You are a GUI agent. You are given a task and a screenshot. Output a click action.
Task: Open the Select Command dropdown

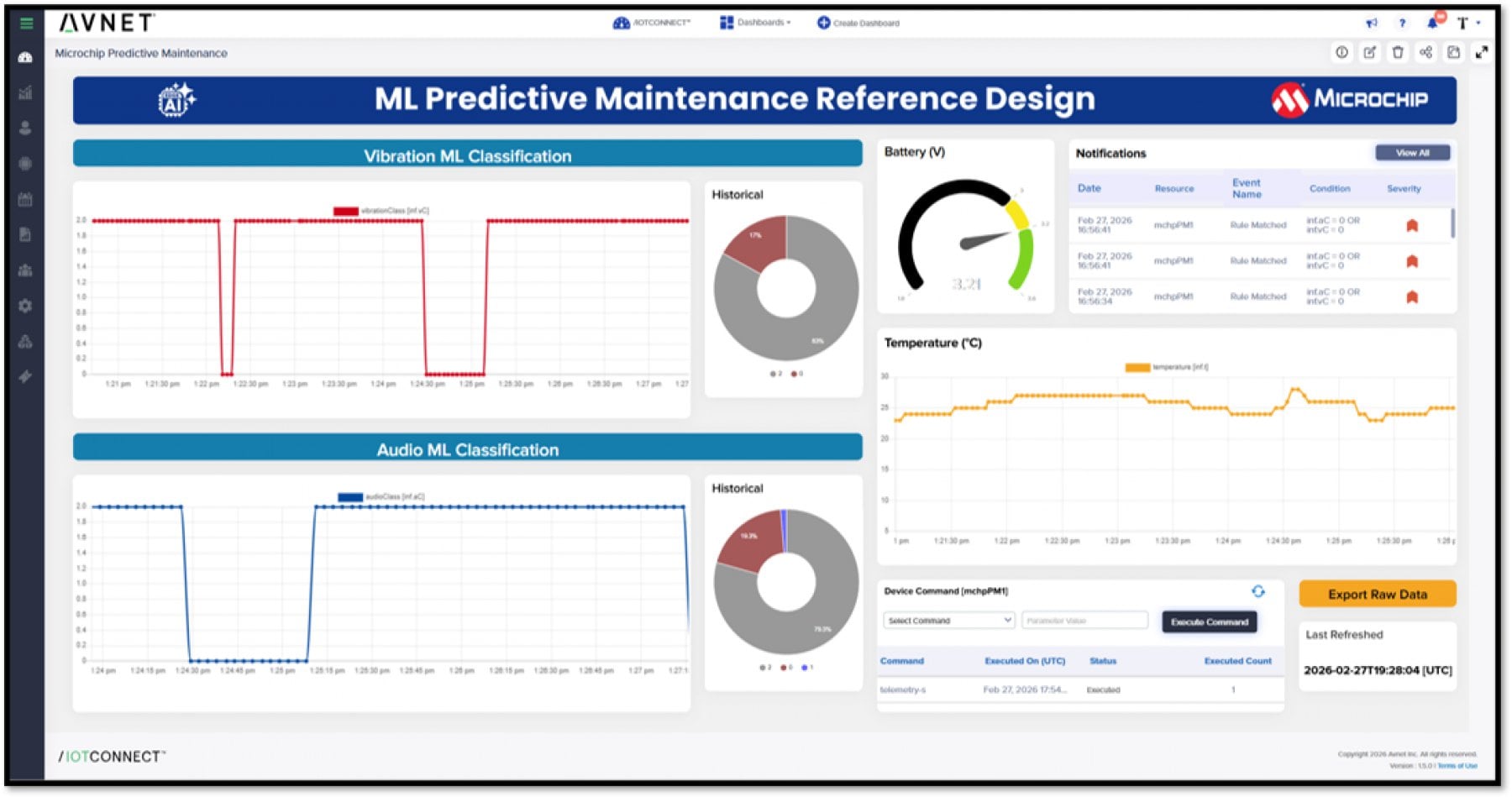[949, 621]
